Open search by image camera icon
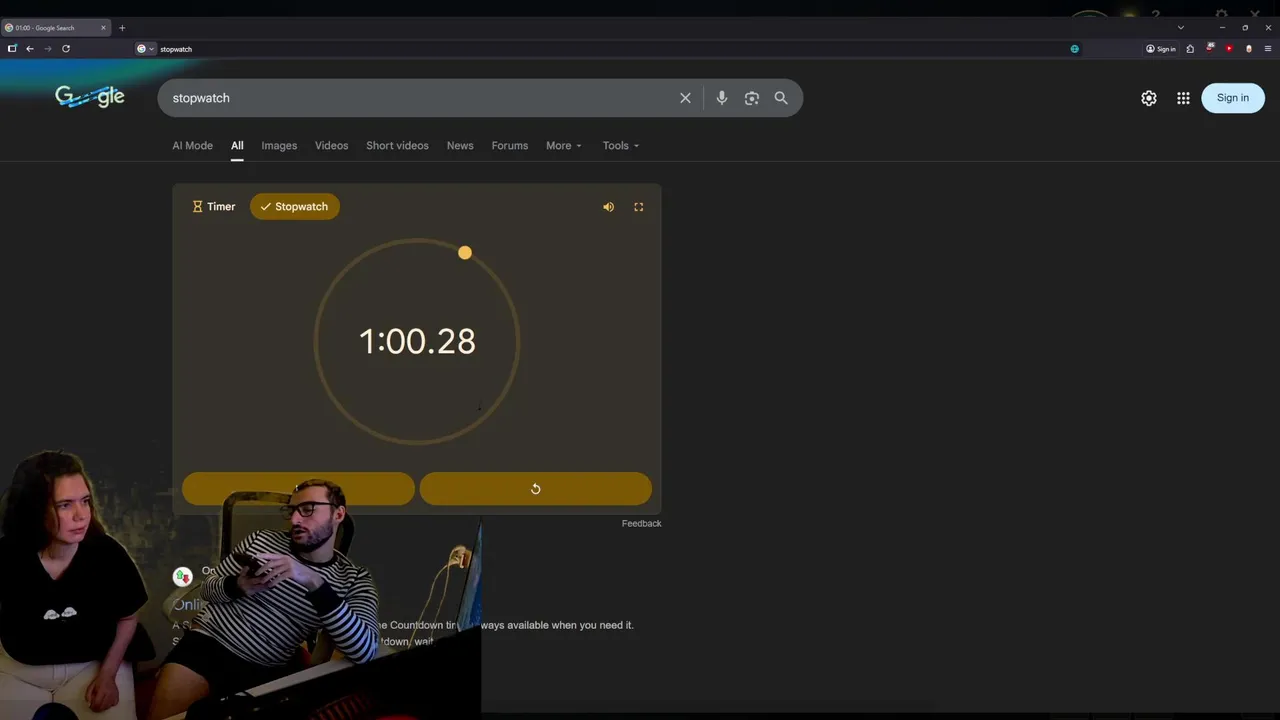 [752, 98]
